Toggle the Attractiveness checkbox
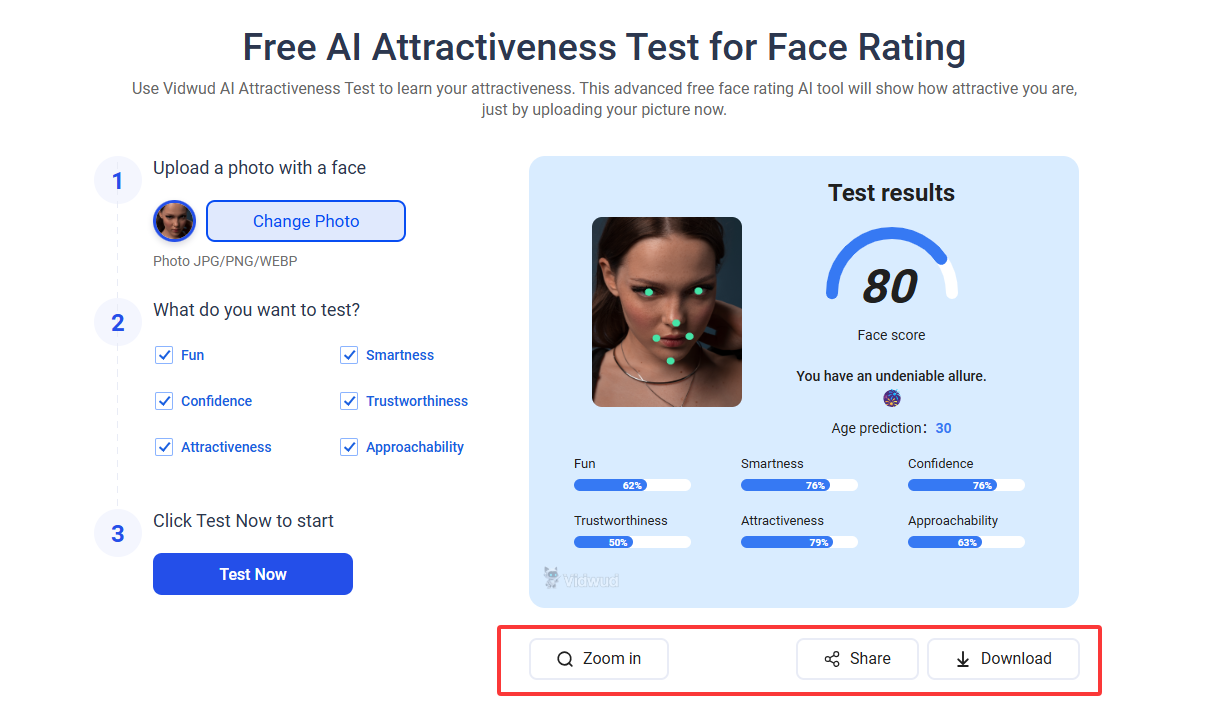 coord(164,447)
